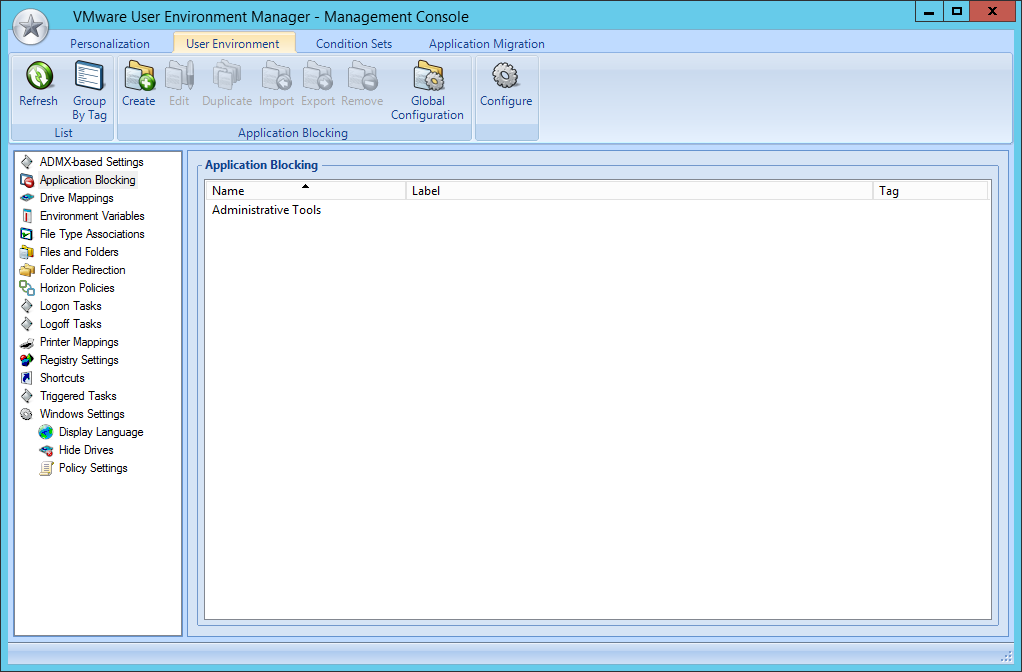Sort the list by Label column header
This screenshot has width=1022, height=672.
(x=639, y=191)
